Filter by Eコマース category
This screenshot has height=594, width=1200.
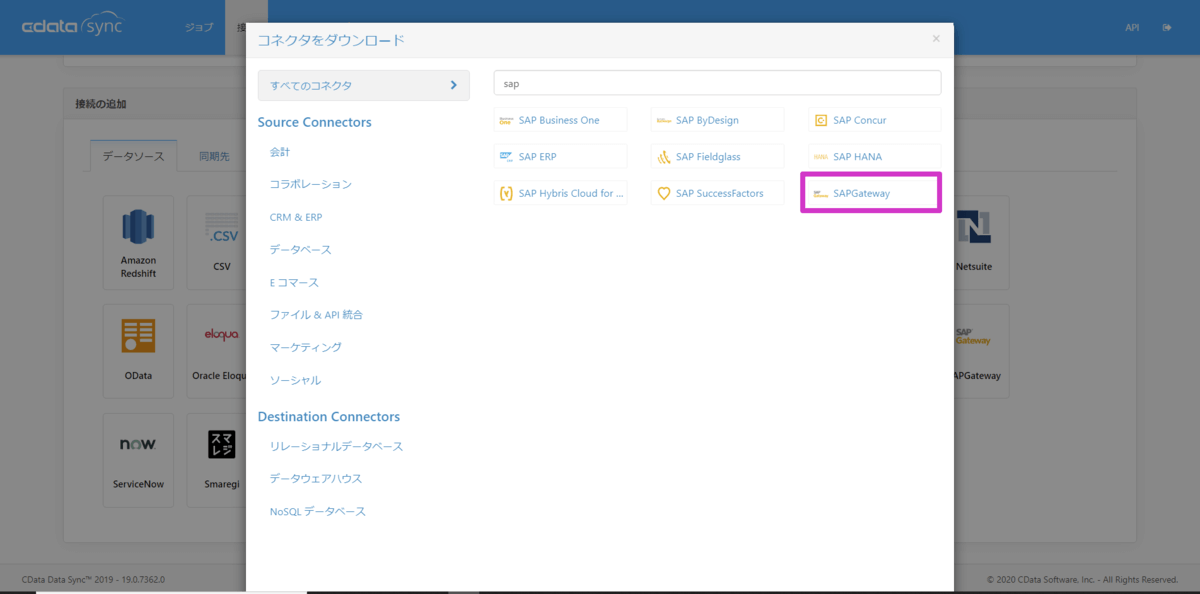(x=294, y=283)
